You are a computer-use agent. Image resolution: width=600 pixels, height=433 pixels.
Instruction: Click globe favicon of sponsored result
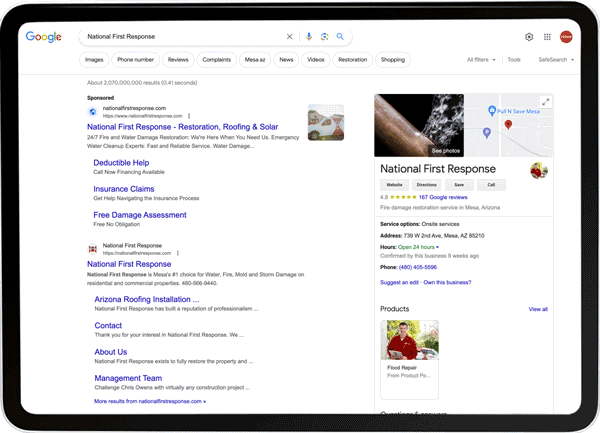[x=93, y=112]
